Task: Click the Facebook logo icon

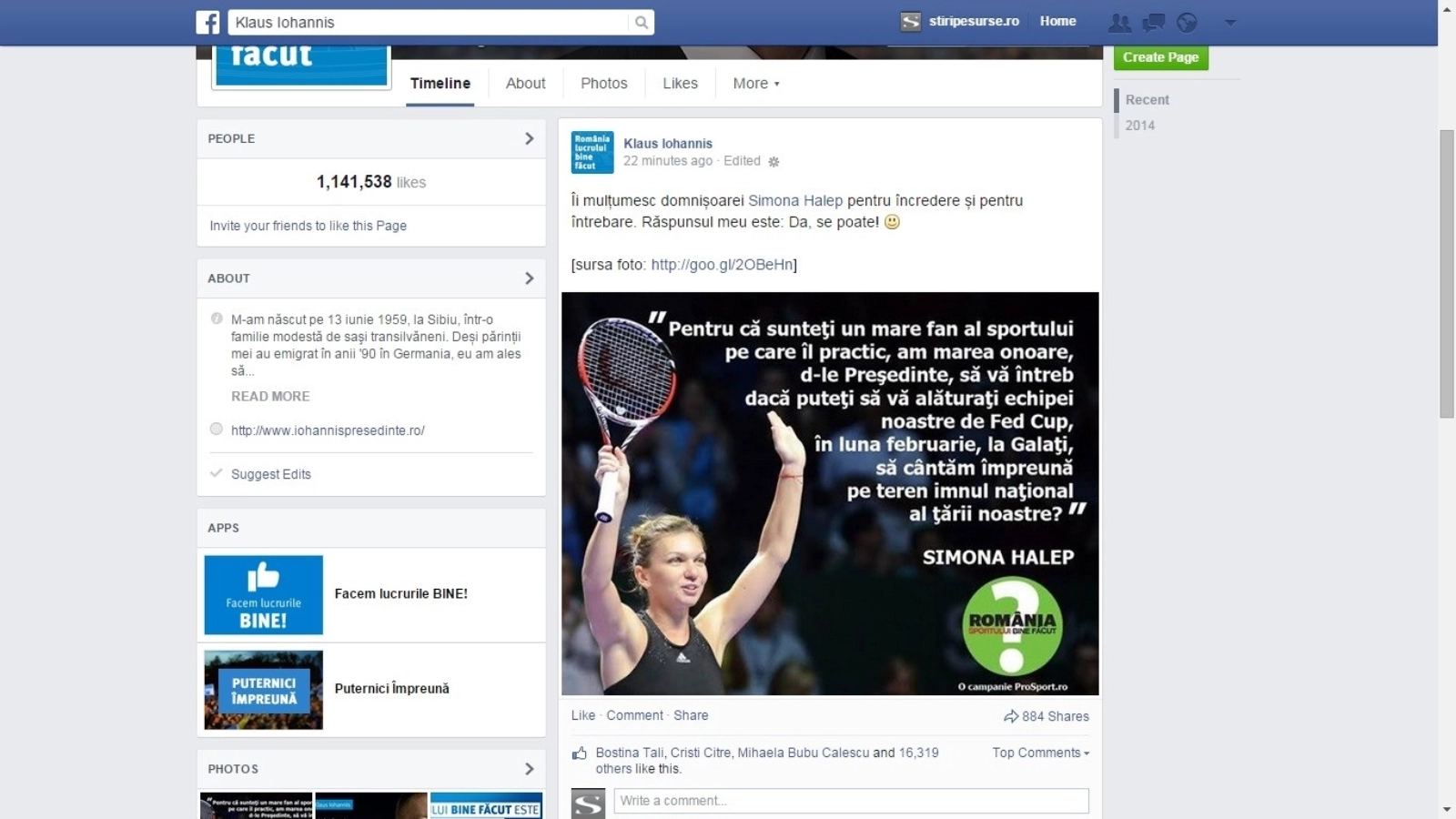Action: [x=207, y=22]
